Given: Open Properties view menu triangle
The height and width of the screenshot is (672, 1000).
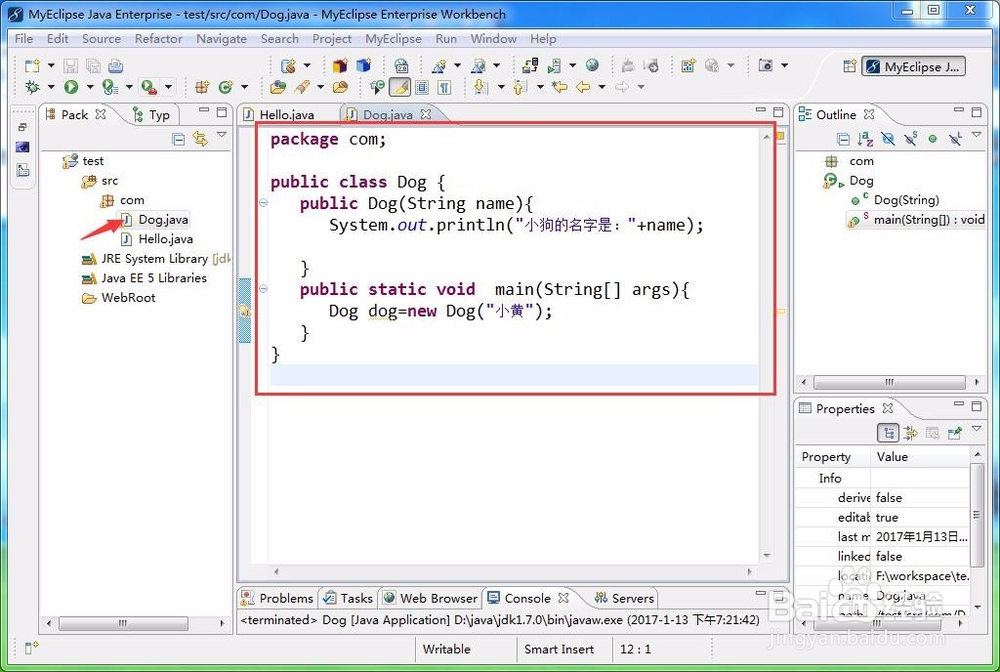Looking at the screenshot, I should (x=976, y=430).
